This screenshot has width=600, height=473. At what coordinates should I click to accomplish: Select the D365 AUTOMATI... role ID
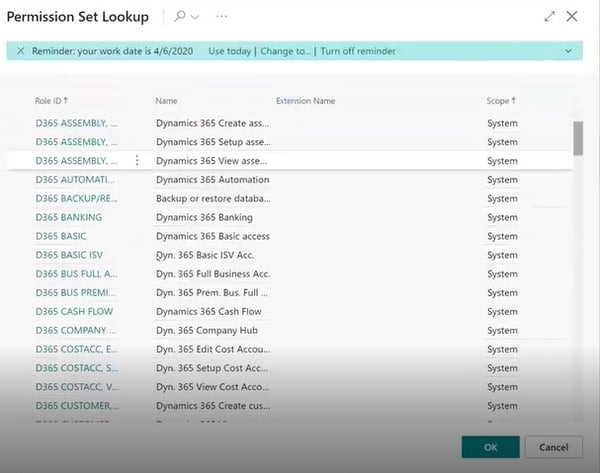(x=75, y=179)
